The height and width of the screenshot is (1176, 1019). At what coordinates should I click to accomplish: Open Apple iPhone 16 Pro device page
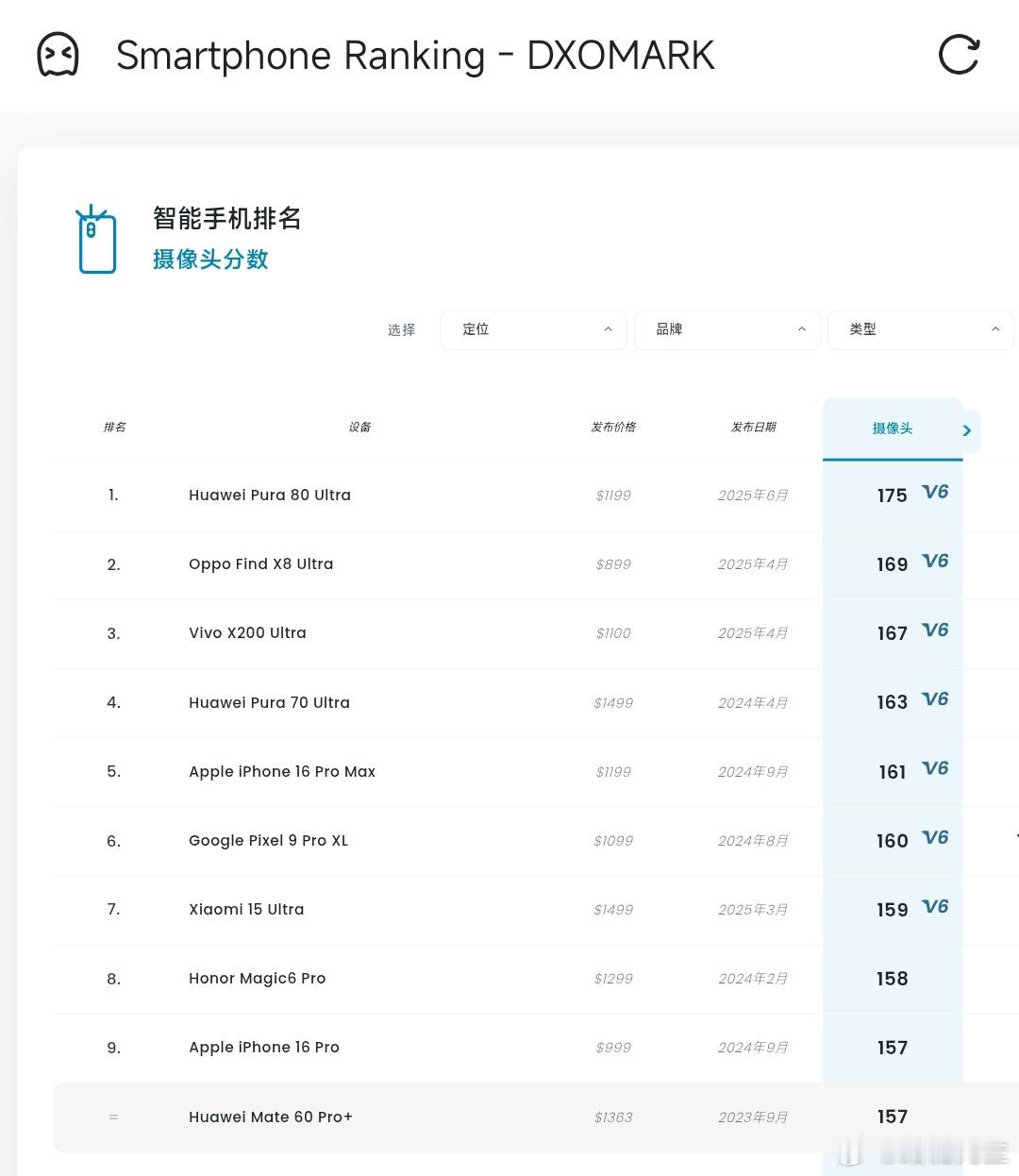[264, 1047]
